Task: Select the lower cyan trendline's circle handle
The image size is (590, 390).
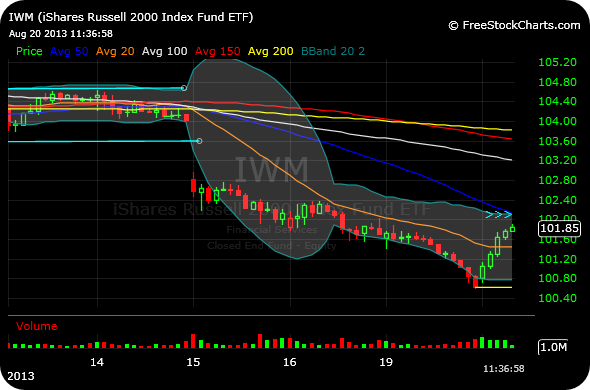Action: pos(199,141)
